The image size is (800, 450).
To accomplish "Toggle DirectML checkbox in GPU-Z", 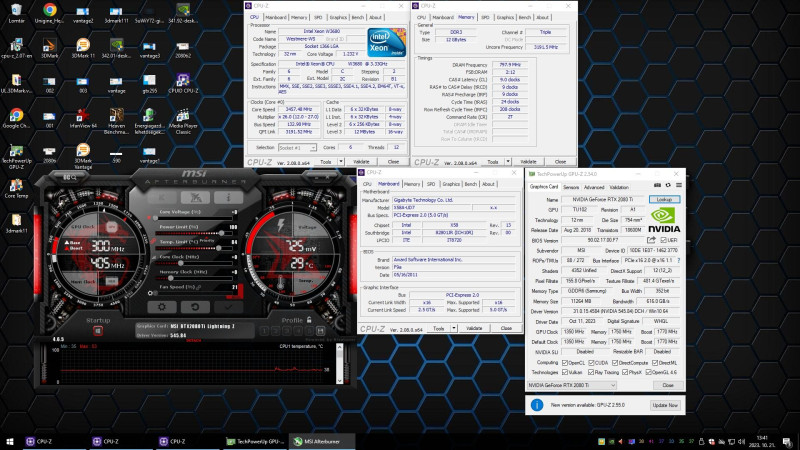I will [x=655, y=363].
